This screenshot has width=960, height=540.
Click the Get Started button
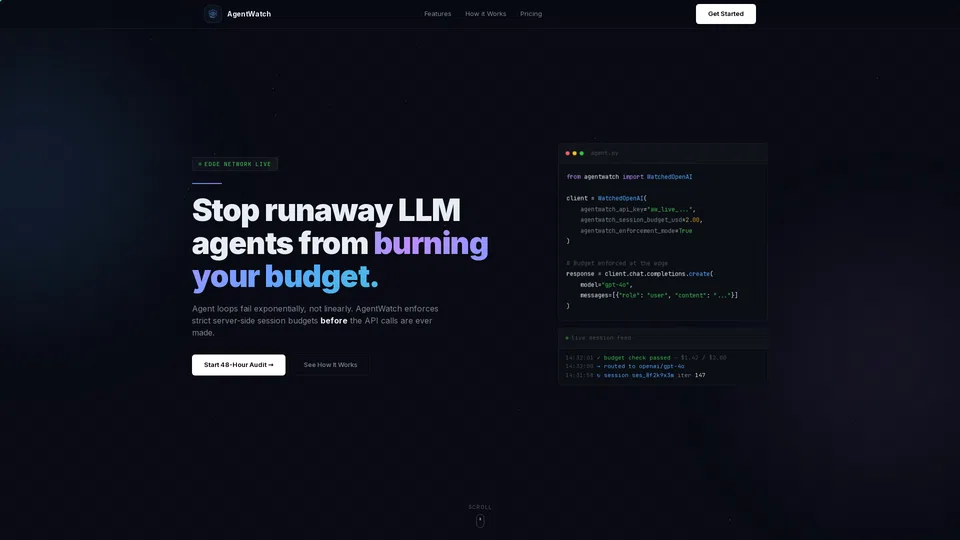(x=726, y=14)
